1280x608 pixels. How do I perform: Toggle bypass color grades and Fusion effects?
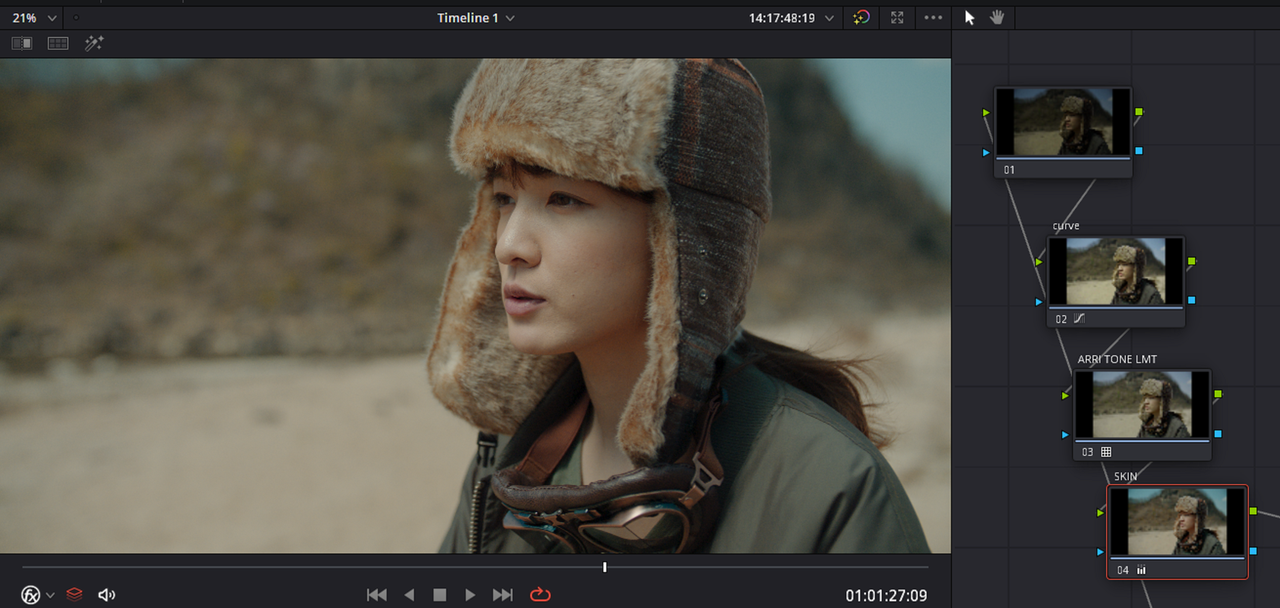click(x=861, y=18)
